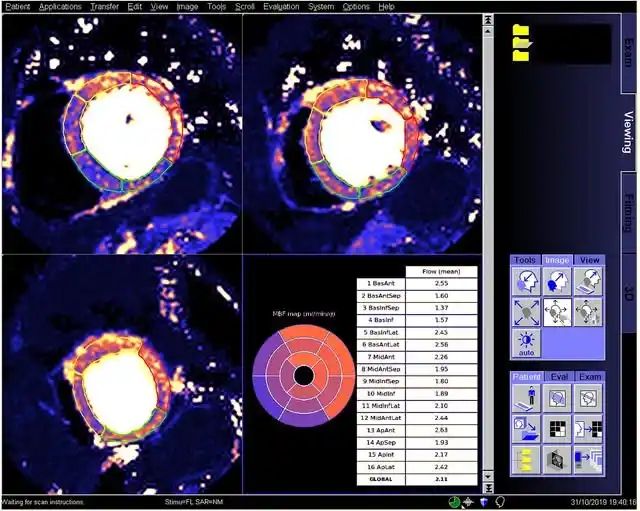This screenshot has height=511, width=640.
Task: Click the head outline status icon
Action: (500, 502)
